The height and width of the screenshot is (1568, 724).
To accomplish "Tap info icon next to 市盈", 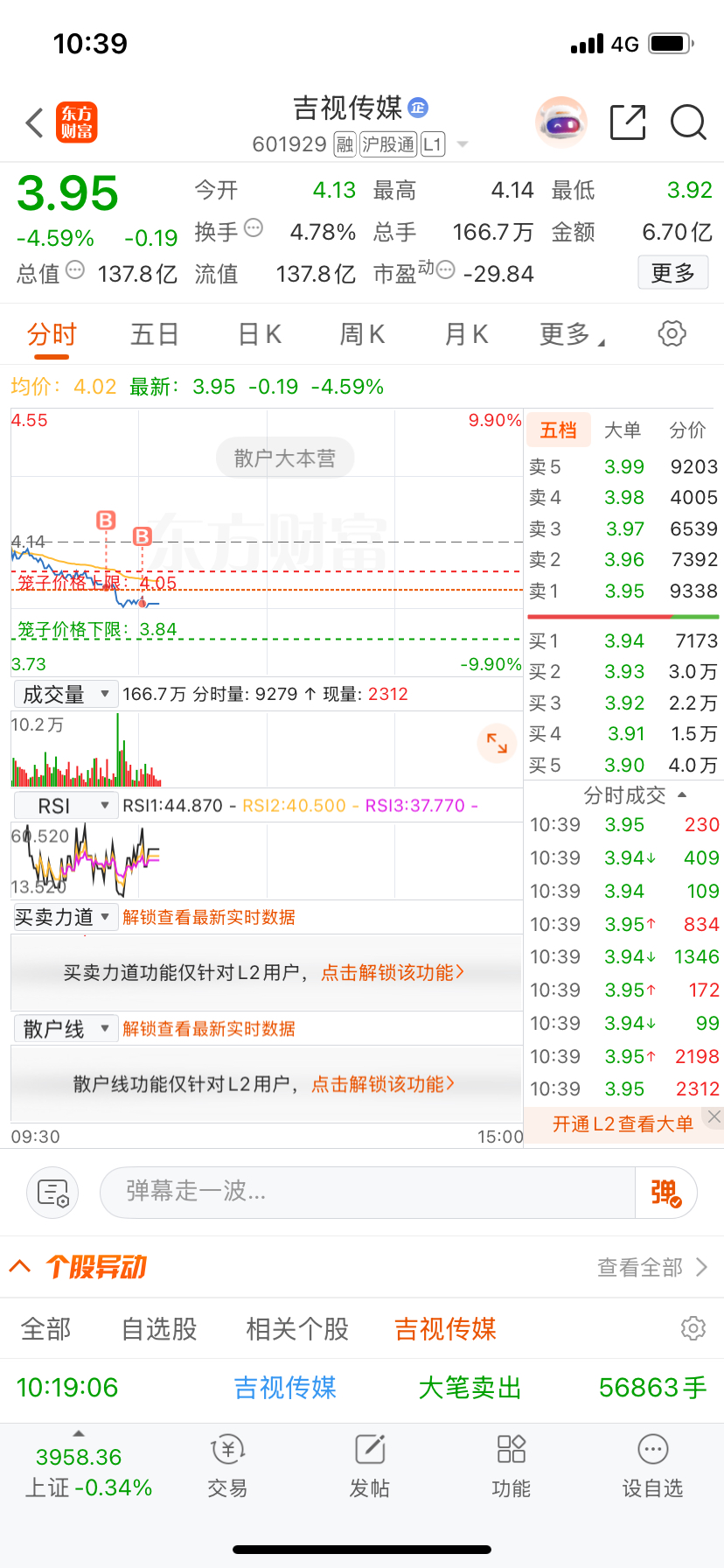I will pyautogui.click(x=445, y=270).
